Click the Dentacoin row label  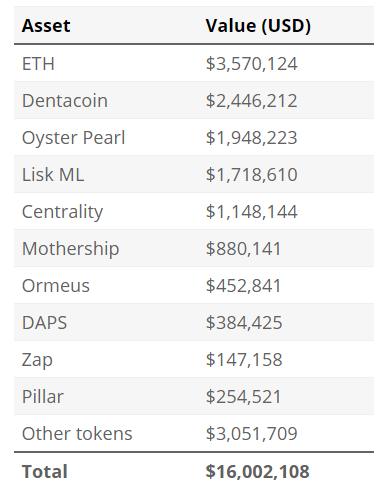point(65,101)
